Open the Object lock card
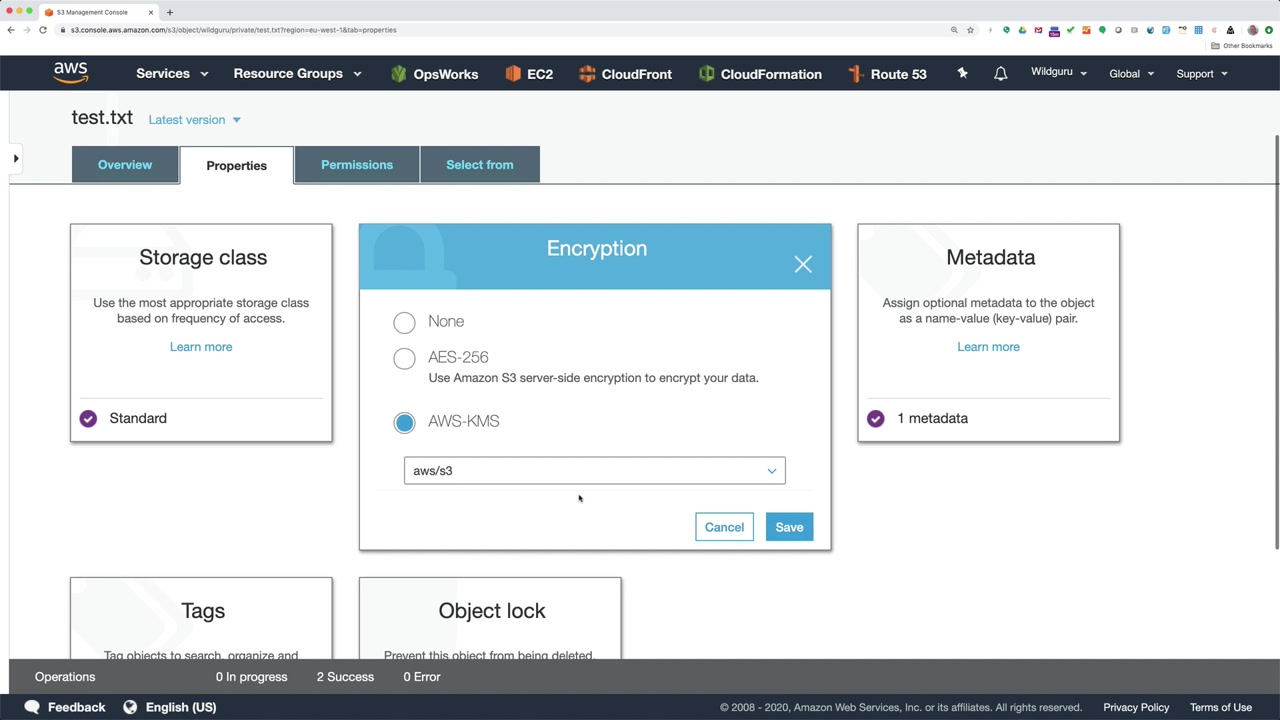Image resolution: width=1280 pixels, height=720 pixels. coord(490,618)
